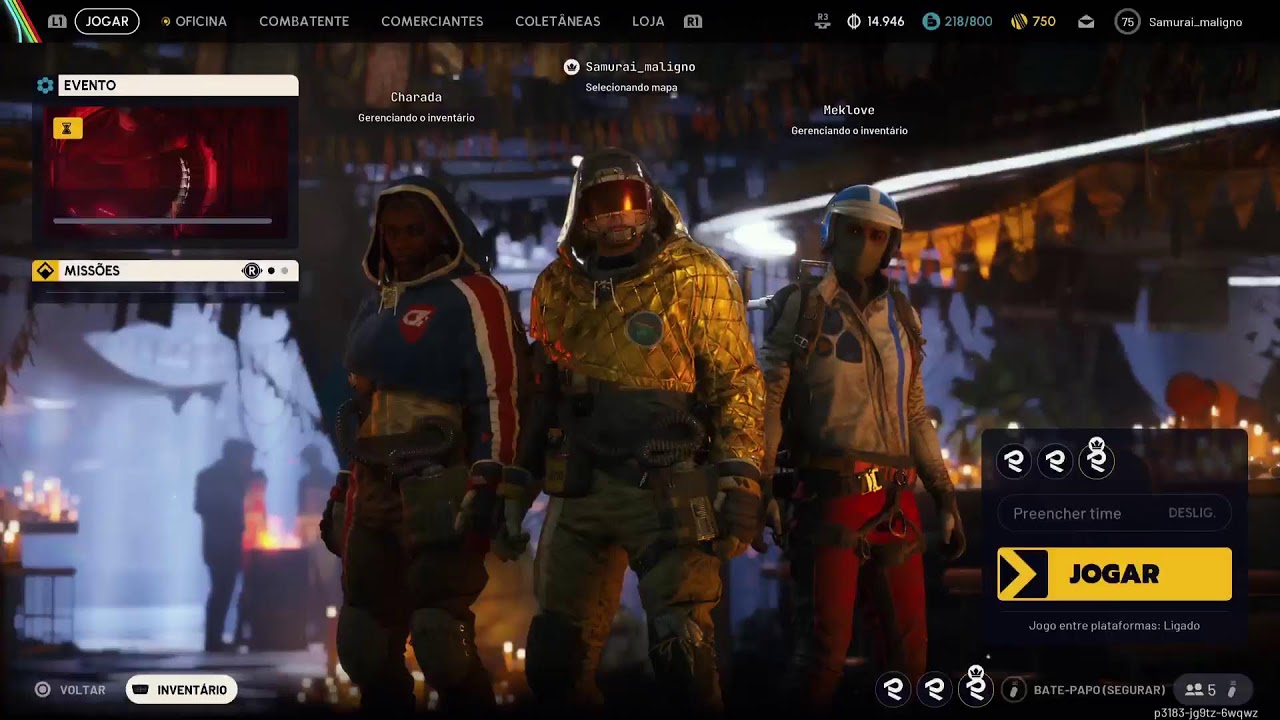Open the COLETÂNEAS tab
Screen dimensions: 1280x720
[x=558, y=21]
